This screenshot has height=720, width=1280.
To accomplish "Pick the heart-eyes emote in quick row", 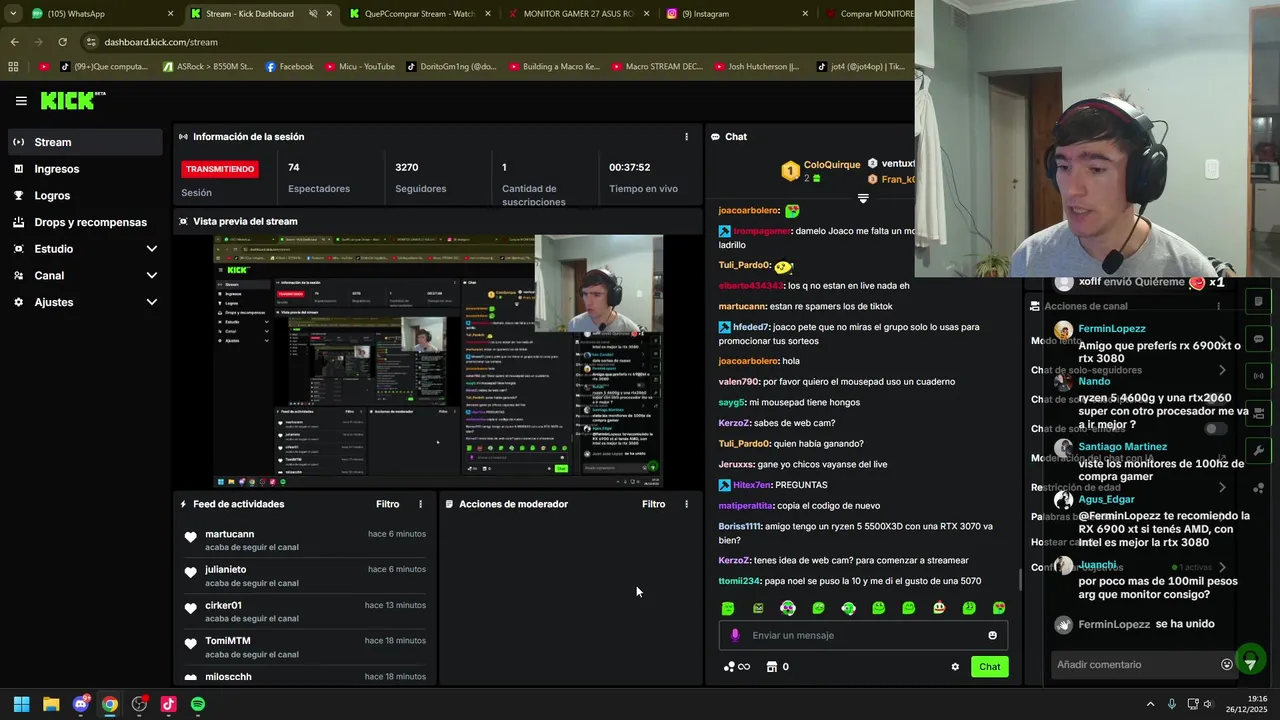I will tap(998, 608).
